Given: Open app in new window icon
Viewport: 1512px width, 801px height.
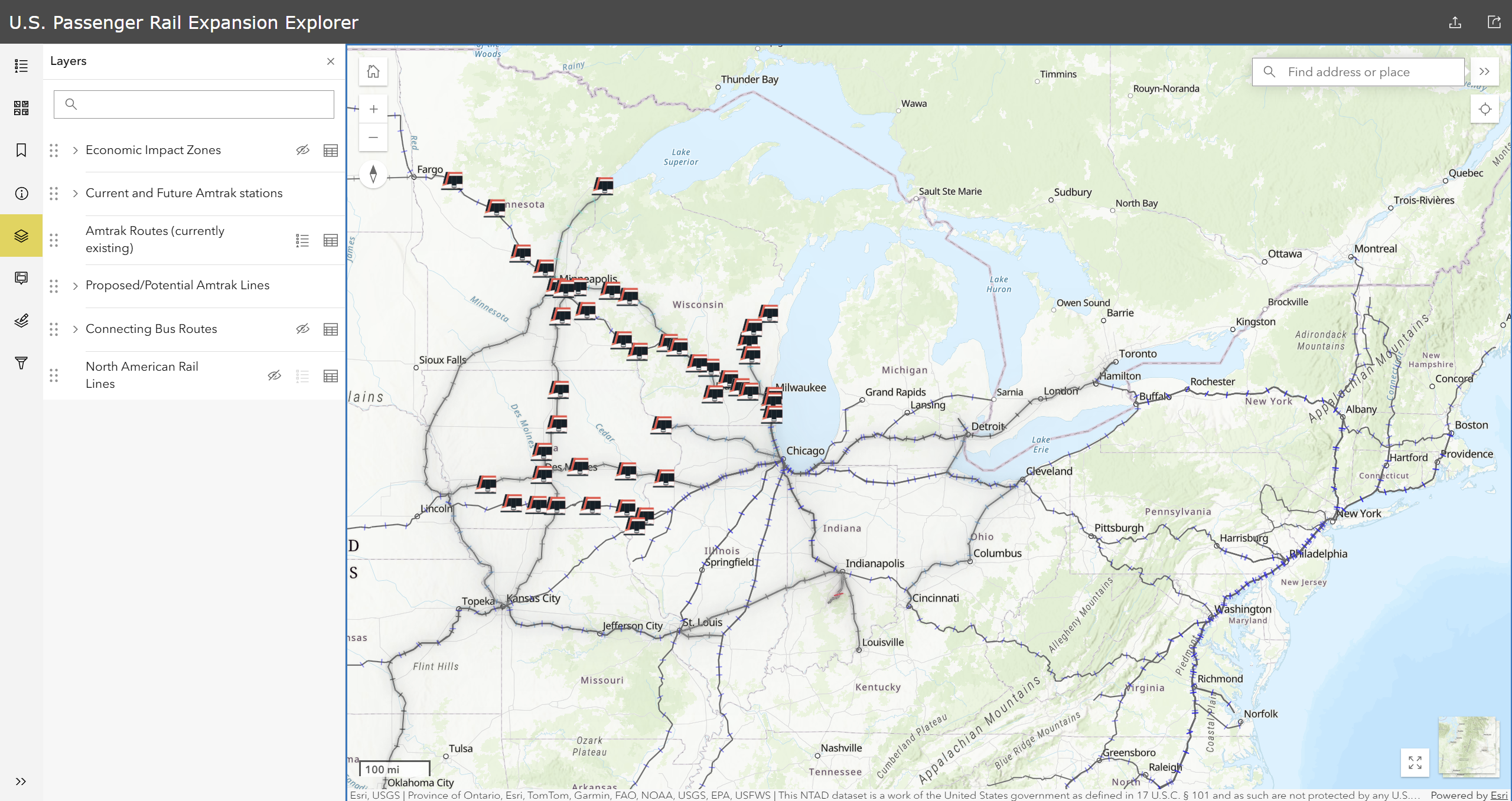Looking at the screenshot, I should pyautogui.click(x=1494, y=22).
